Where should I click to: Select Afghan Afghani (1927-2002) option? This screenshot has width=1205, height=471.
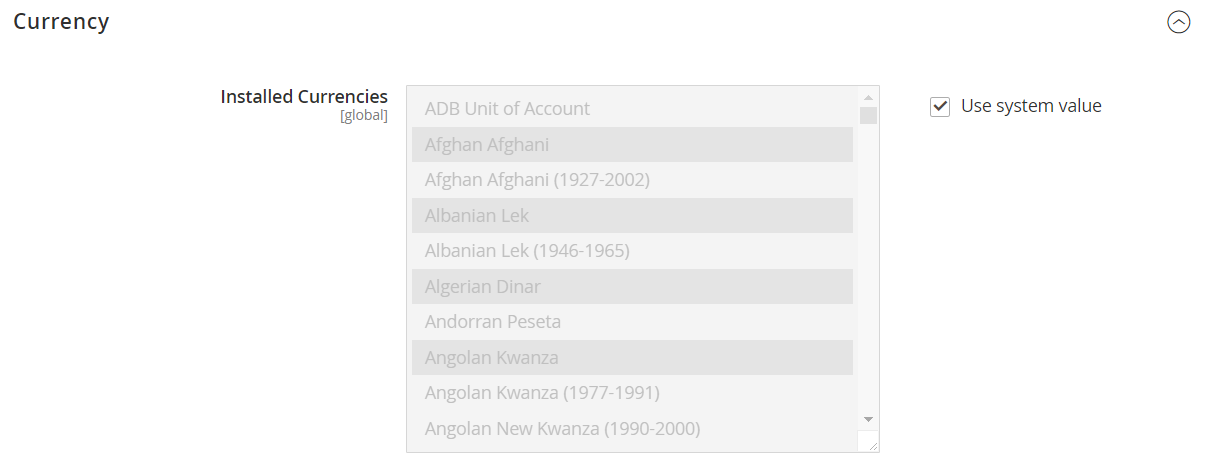pyautogui.click(x=632, y=180)
